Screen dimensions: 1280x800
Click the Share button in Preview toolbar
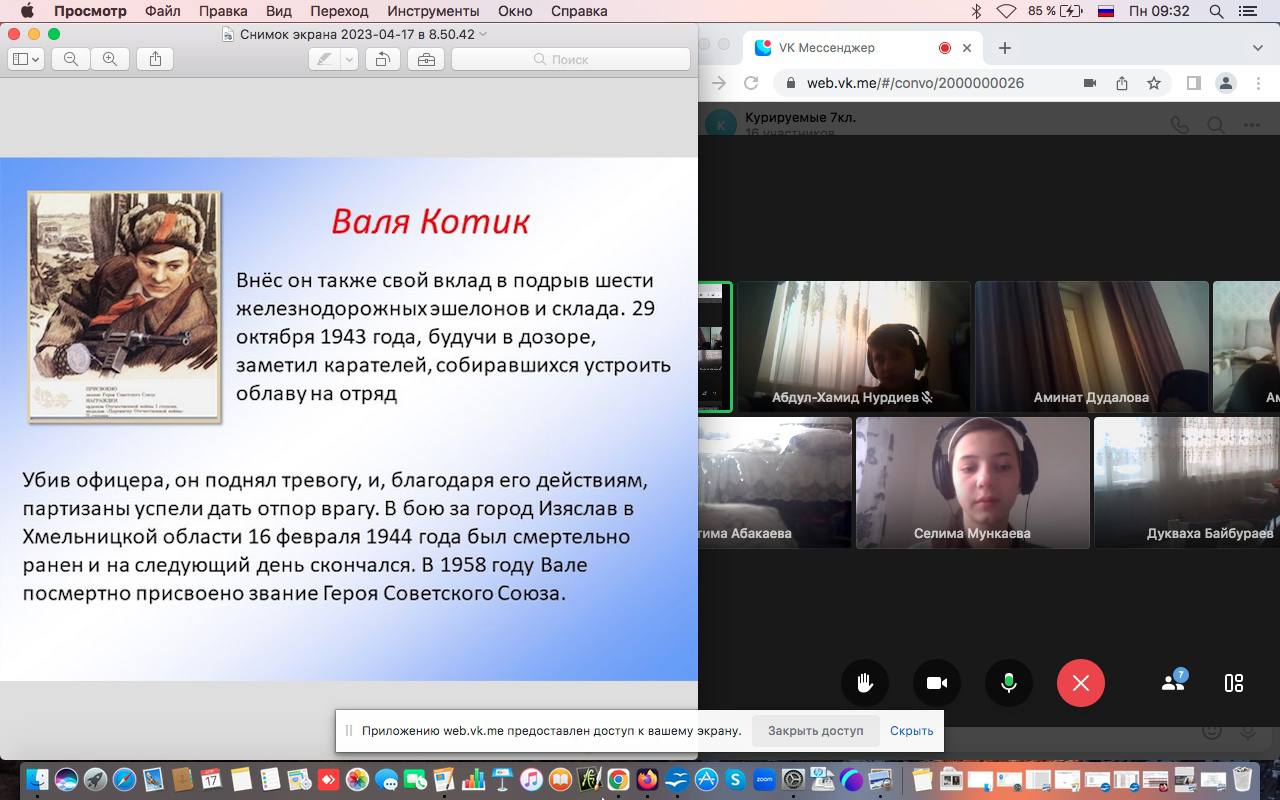(x=155, y=59)
